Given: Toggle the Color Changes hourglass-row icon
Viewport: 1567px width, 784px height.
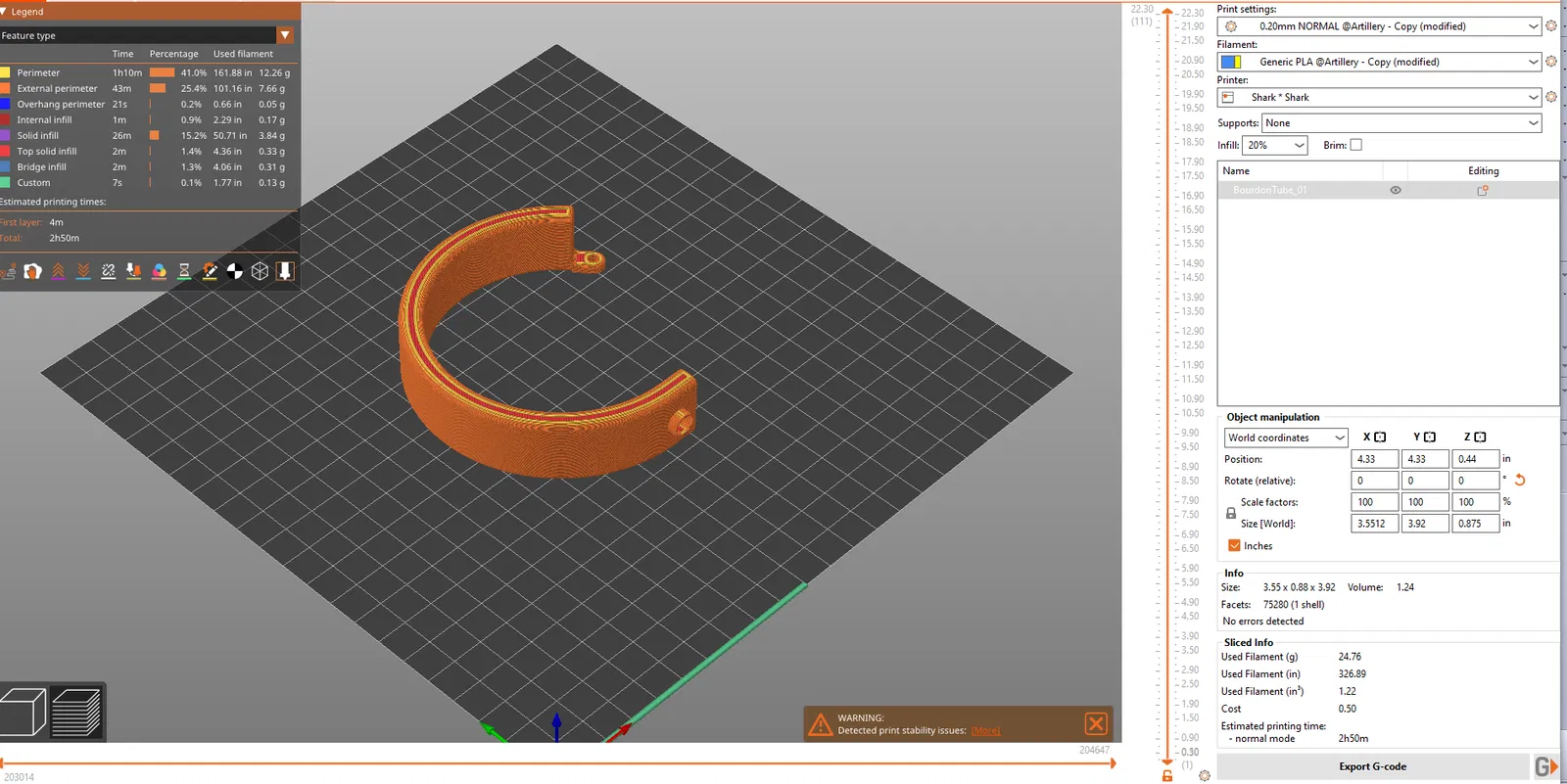Looking at the screenshot, I should click(x=184, y=271).
